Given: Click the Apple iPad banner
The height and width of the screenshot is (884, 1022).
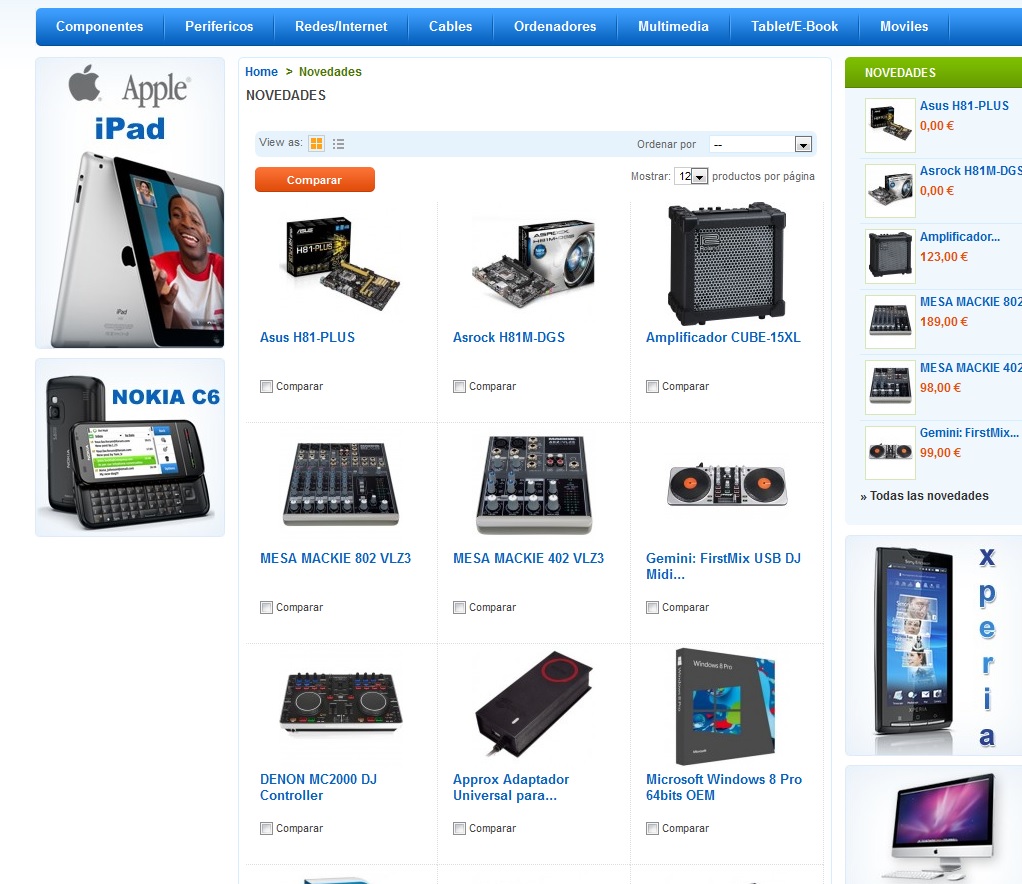Looking at the screenshot, I should [130, 203].
